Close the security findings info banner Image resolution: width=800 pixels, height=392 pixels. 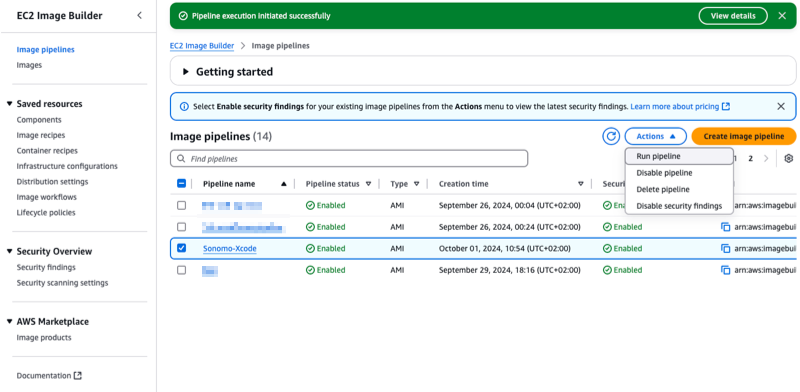coord(781,107)
